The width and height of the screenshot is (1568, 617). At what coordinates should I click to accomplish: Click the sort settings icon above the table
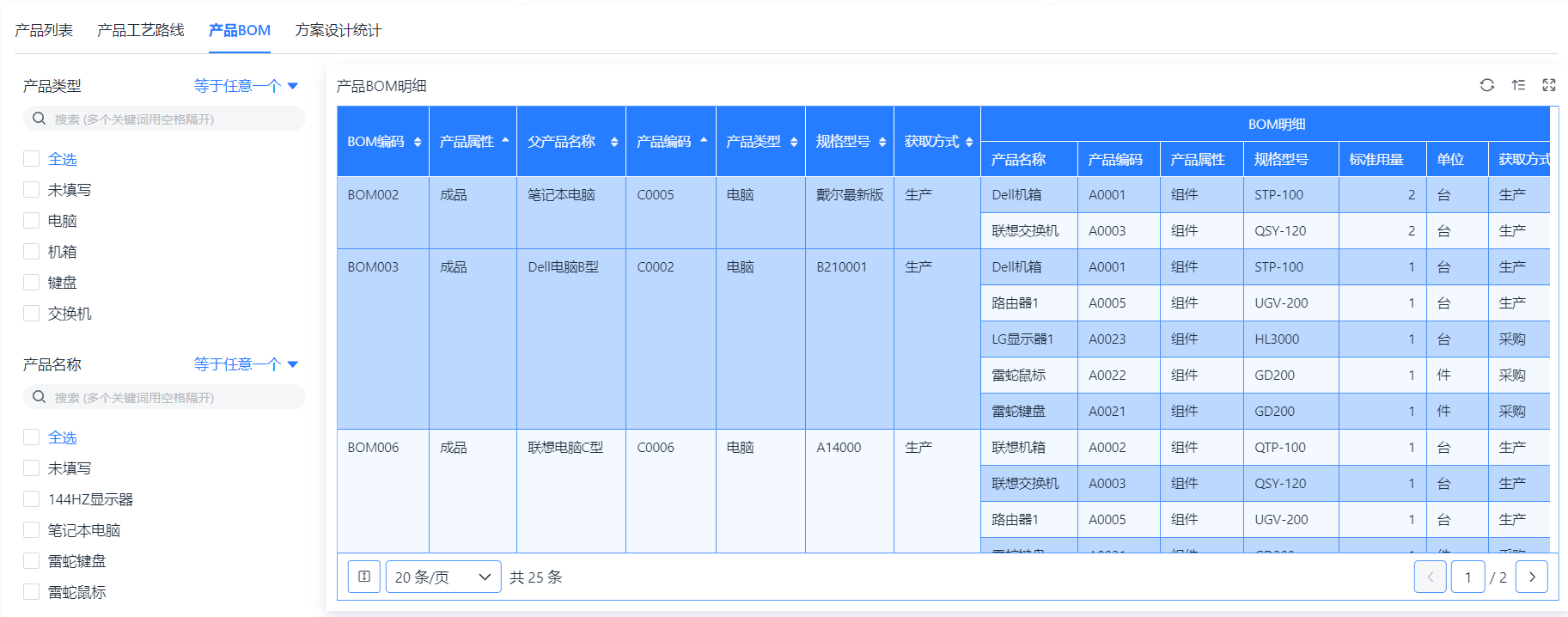(1518, 85)
